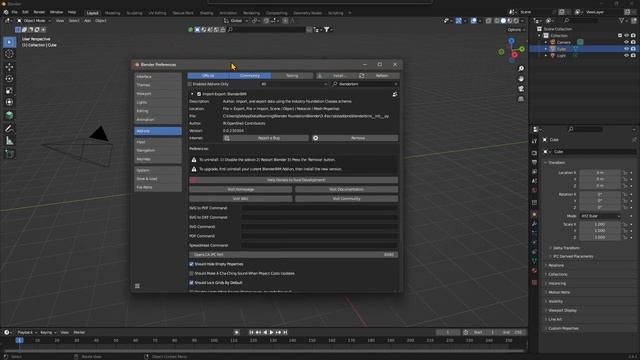Switch perspective/orthographic with the grid icon
The height and width of the screenshot is (360, 640).
521,99
